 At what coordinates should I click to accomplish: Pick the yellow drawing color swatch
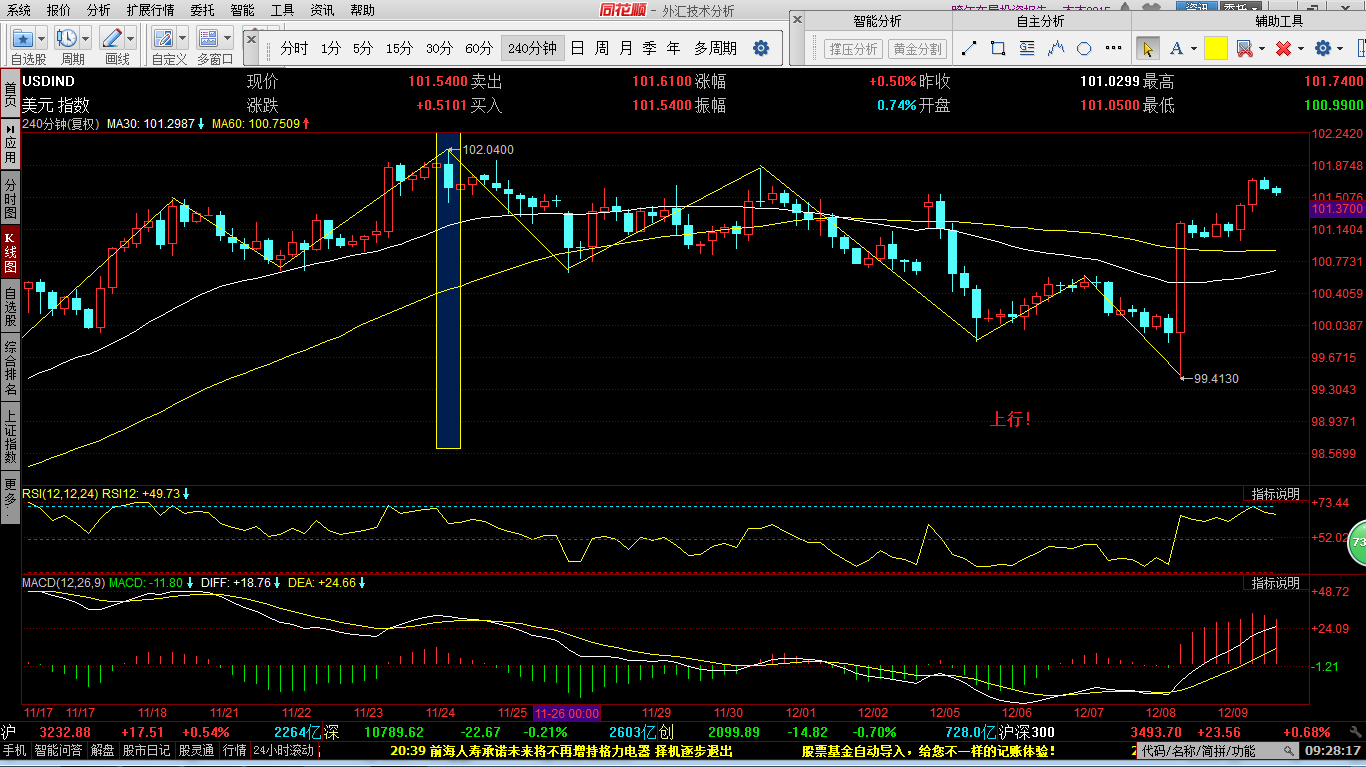click(x=1216, y=48)
